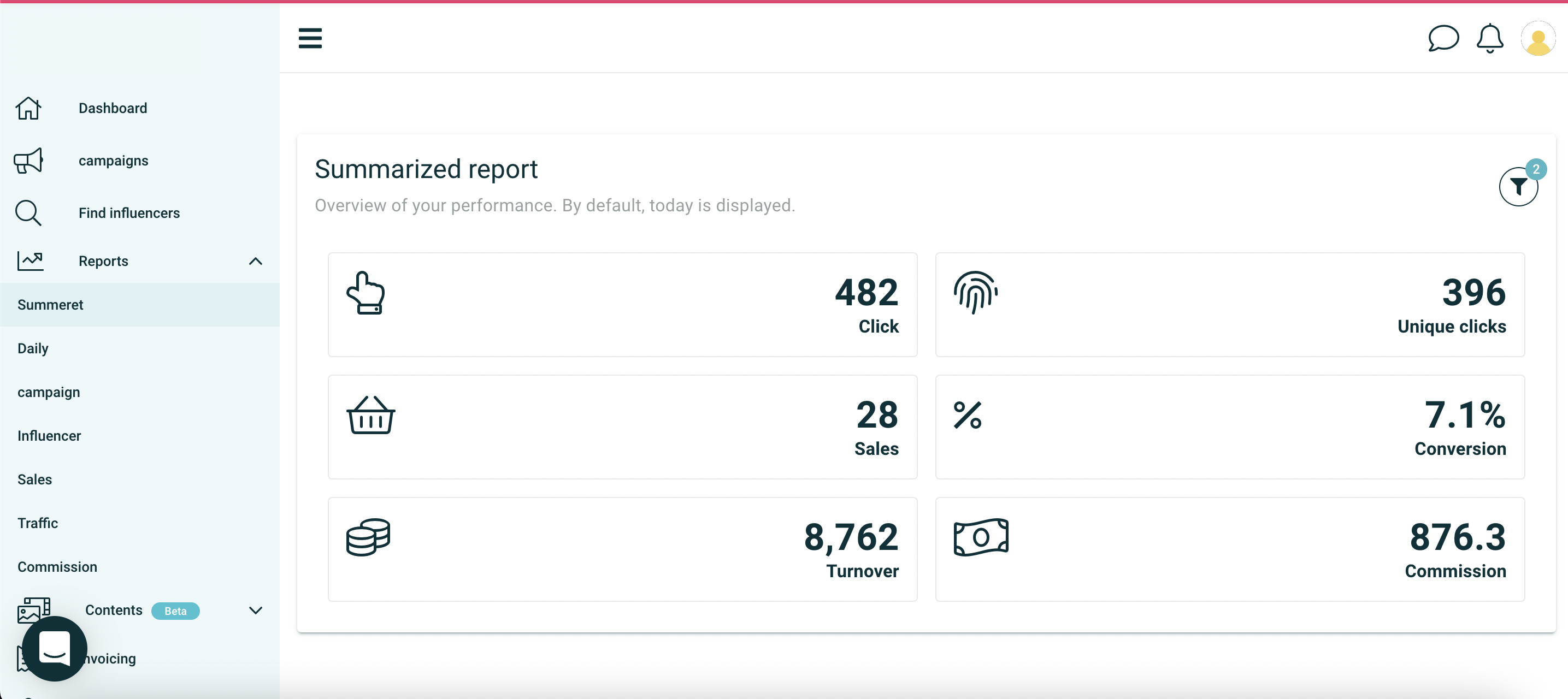
Task: Open the Commission report sidebar link
Action: [57, 567]
